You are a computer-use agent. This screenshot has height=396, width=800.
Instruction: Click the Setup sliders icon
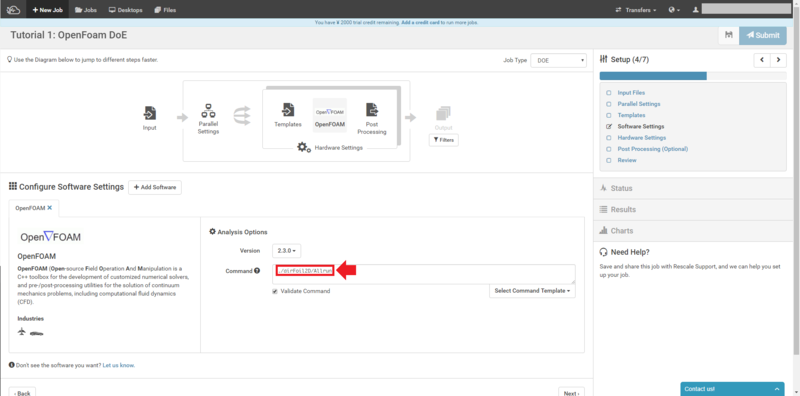click(x=604, y=59)
